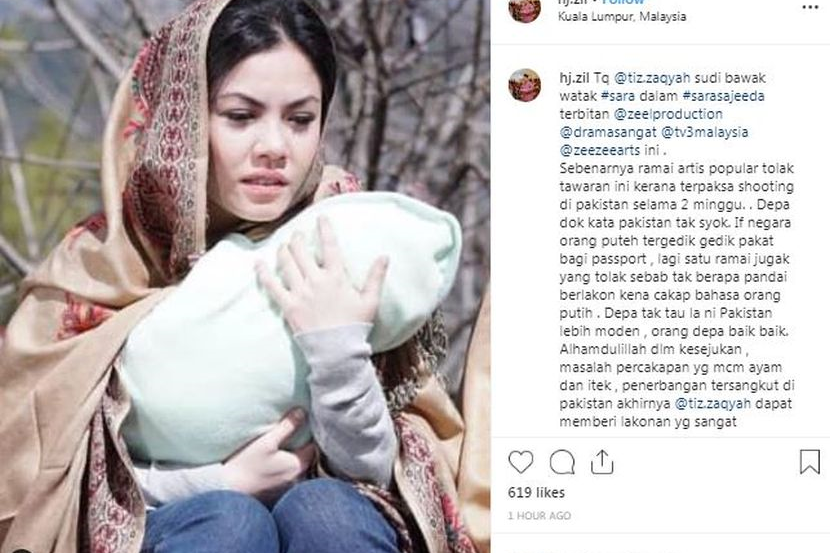Share the post using the share icon
The height and width of the screenshot is (553, 830).
[601, 462]
